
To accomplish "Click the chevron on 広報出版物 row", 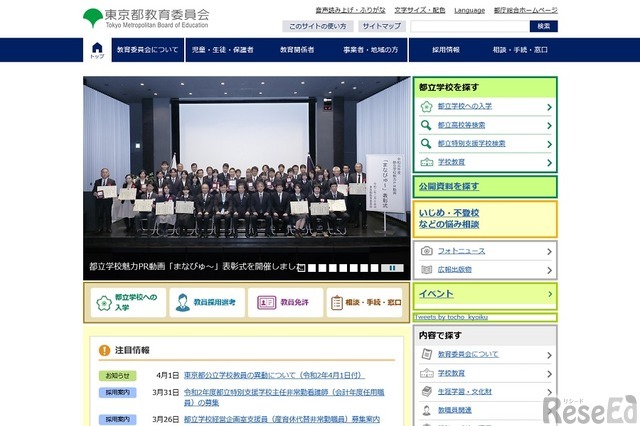I will tap(549, 270).
